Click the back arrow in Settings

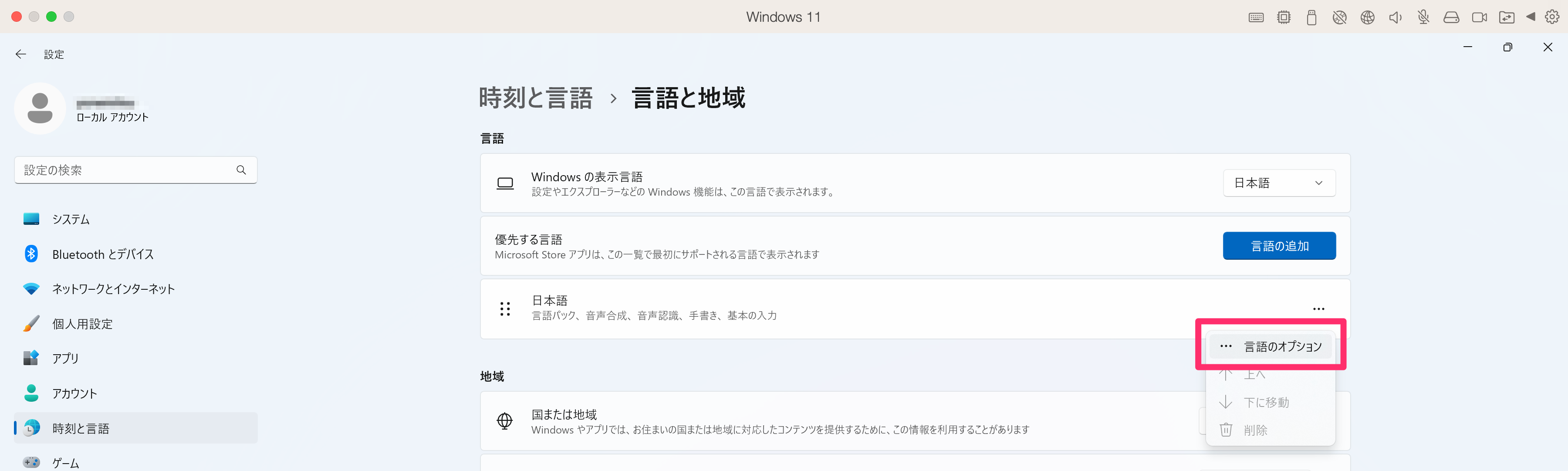[x=21, y=54]
